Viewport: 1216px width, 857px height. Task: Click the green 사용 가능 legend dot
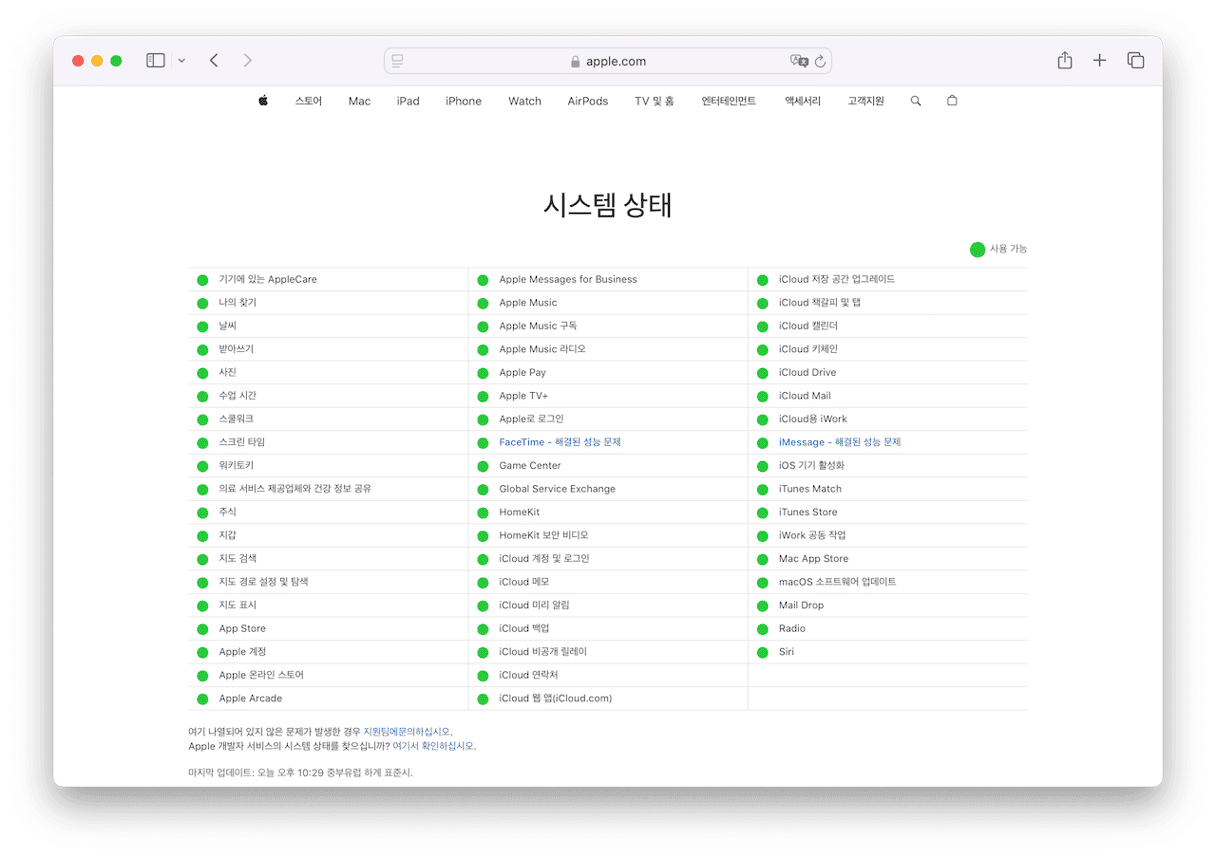tap(977, 249)
